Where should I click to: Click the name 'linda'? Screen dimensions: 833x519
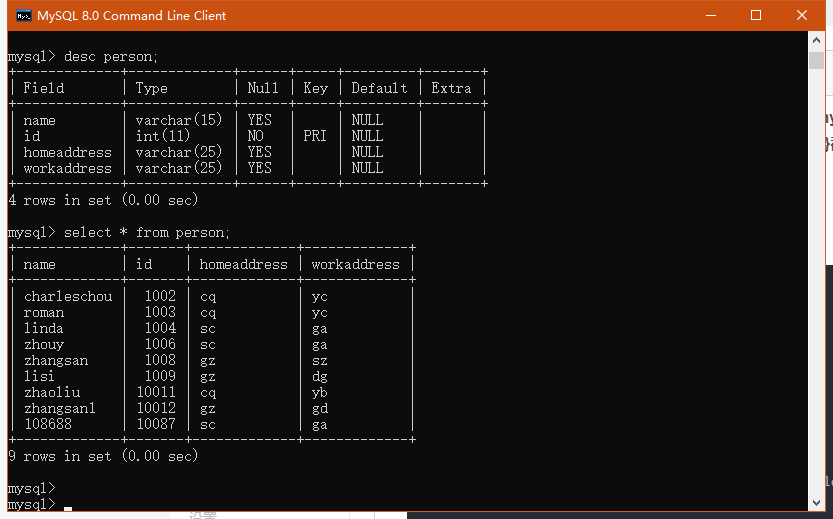pyautogui.click(x=44, y=328)
